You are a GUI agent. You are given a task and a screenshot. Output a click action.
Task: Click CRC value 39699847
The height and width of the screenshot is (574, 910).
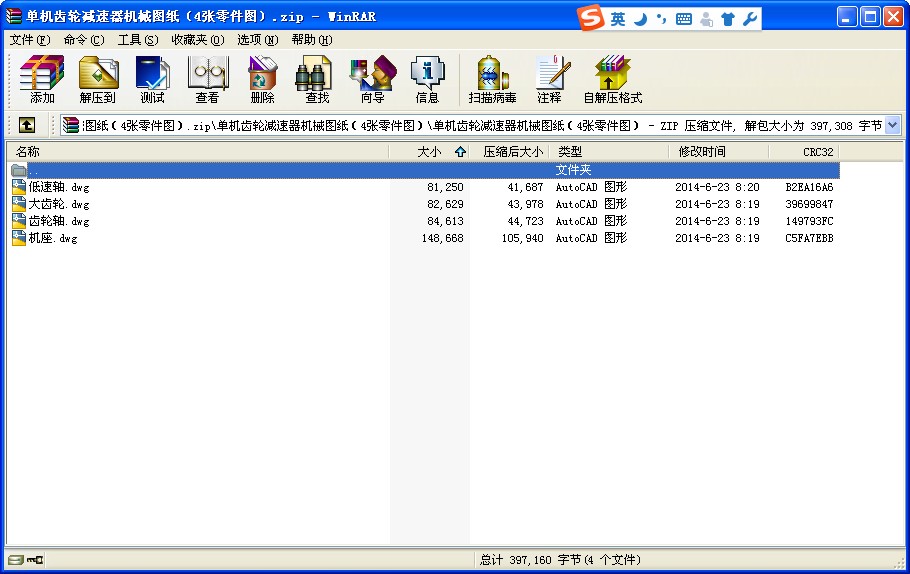click(809, 204)
